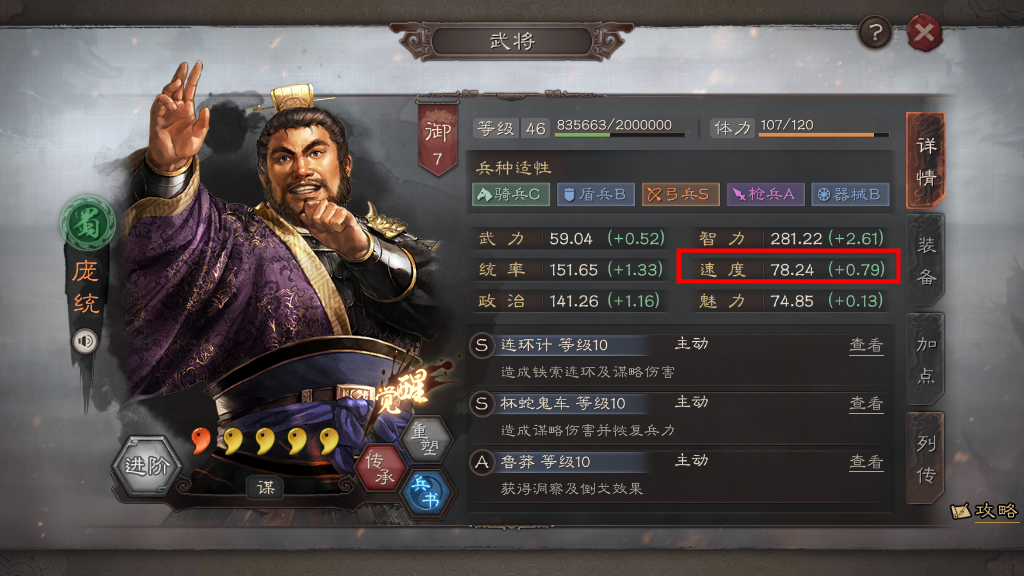Click the first red star orb
1024x576 pixels.
(x=201, y=440)
